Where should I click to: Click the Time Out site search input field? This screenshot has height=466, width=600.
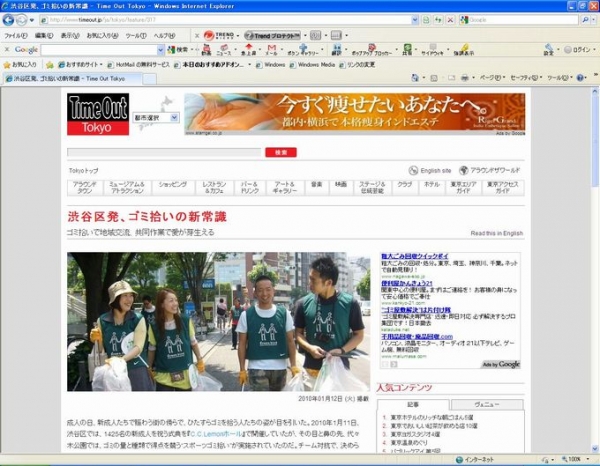pos(164,152)
